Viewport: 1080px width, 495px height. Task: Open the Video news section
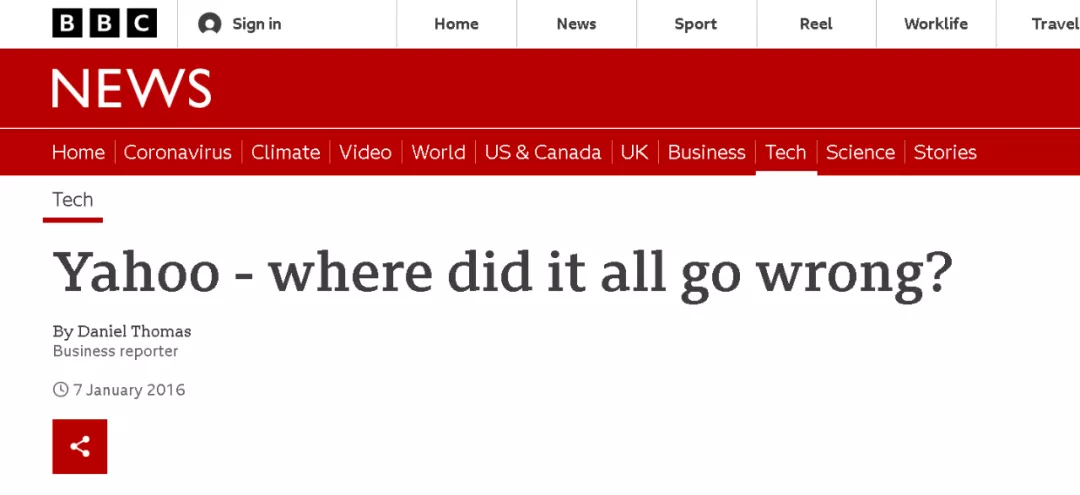(x=365, y=152)
